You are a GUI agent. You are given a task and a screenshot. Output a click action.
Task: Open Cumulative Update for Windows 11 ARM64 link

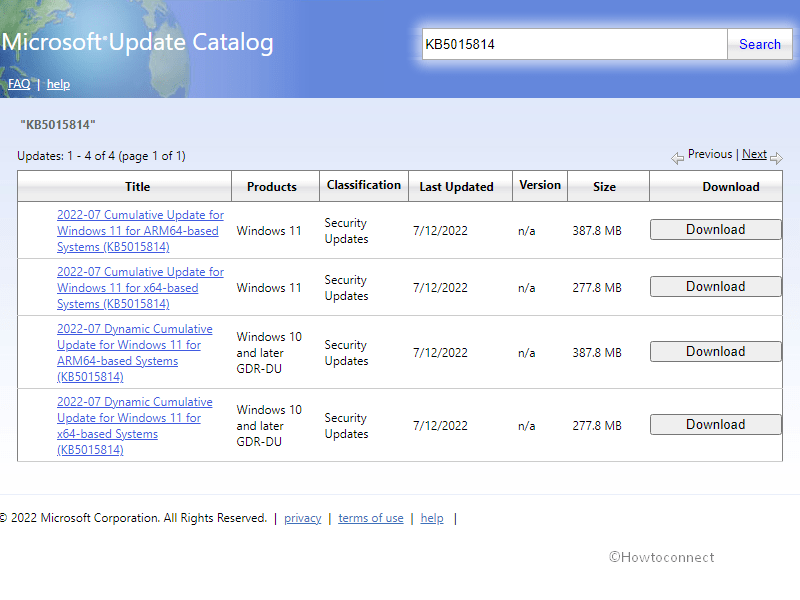pyautogui.click(x=140, y=231)
